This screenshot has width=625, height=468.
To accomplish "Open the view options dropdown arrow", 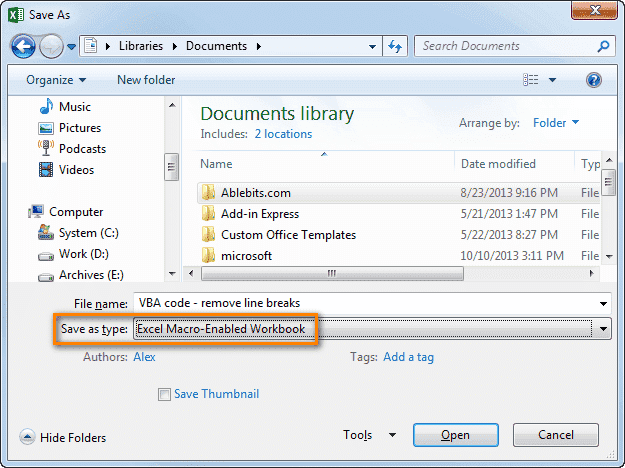I will point(552,80).
